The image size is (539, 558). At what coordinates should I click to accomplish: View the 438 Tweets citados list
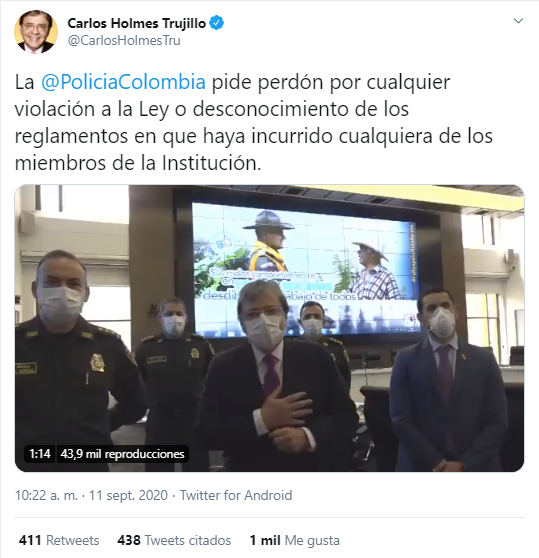point(174,540)
